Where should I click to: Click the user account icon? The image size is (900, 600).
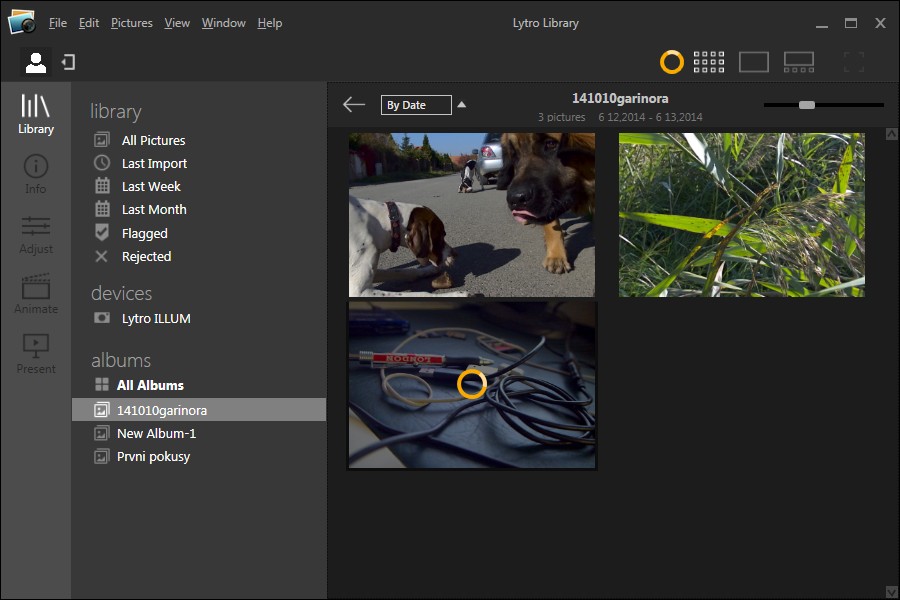click(x=36, y=63)
